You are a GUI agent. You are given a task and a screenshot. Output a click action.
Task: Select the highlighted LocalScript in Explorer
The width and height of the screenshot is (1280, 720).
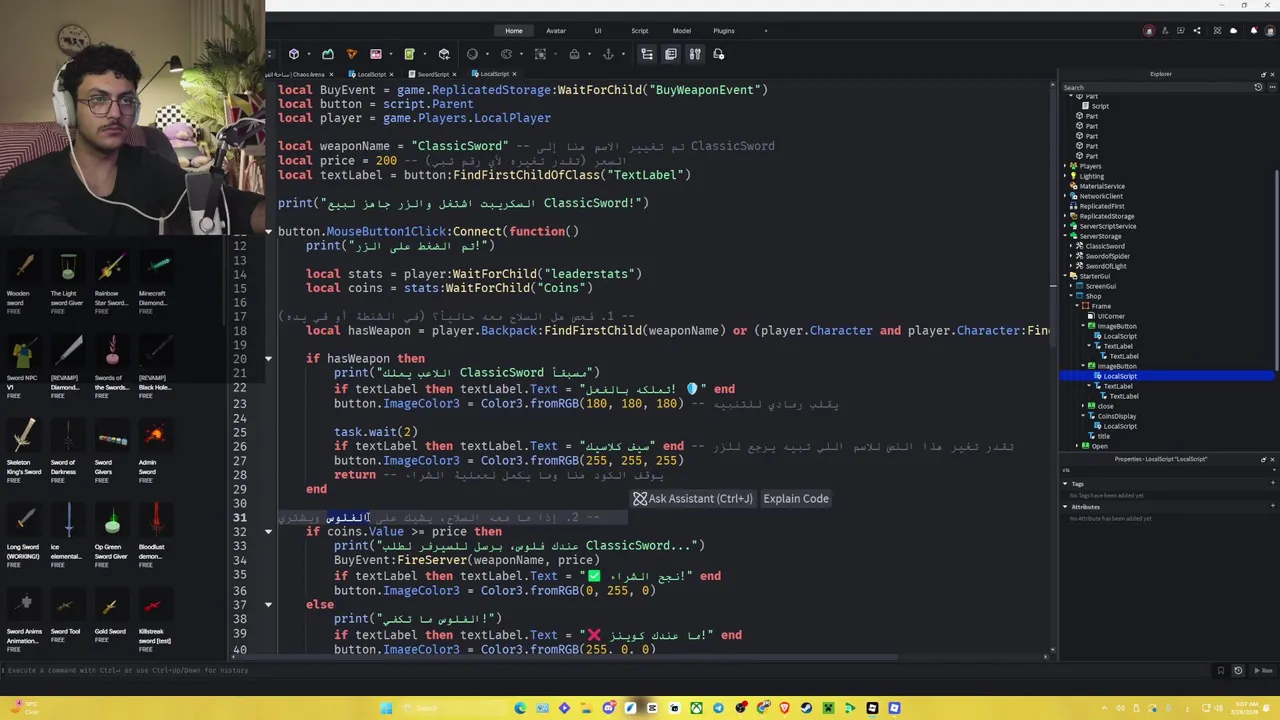click(x=1120, y=376)
